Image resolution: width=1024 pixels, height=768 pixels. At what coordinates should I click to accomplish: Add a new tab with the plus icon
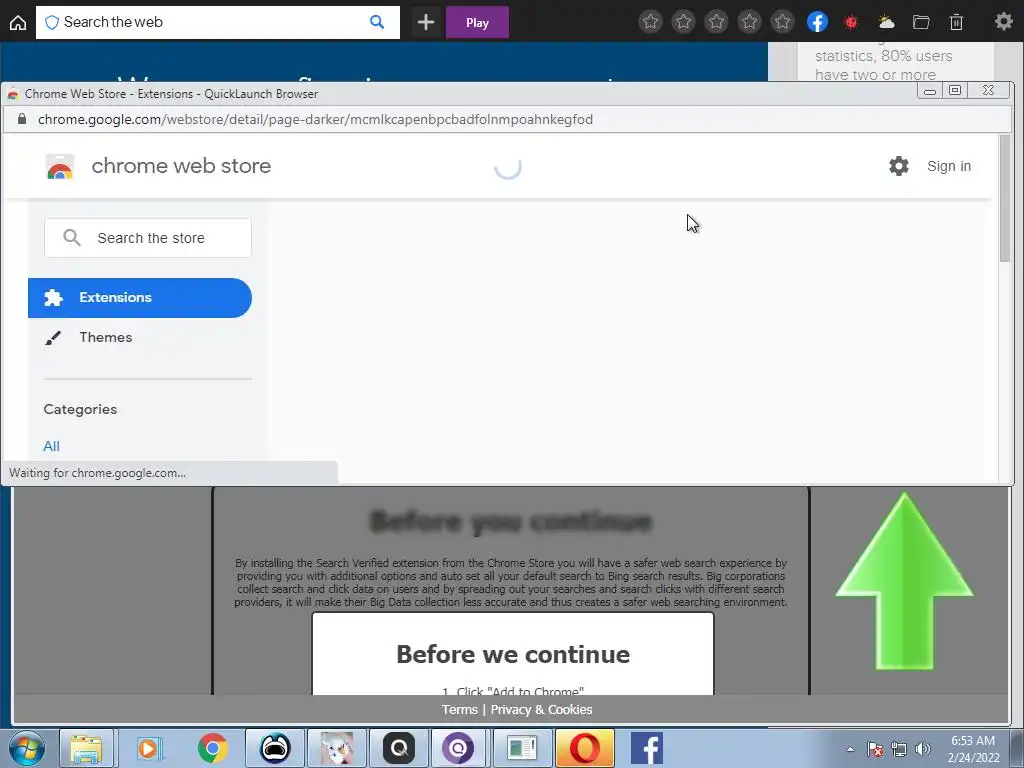coord(426,22)
